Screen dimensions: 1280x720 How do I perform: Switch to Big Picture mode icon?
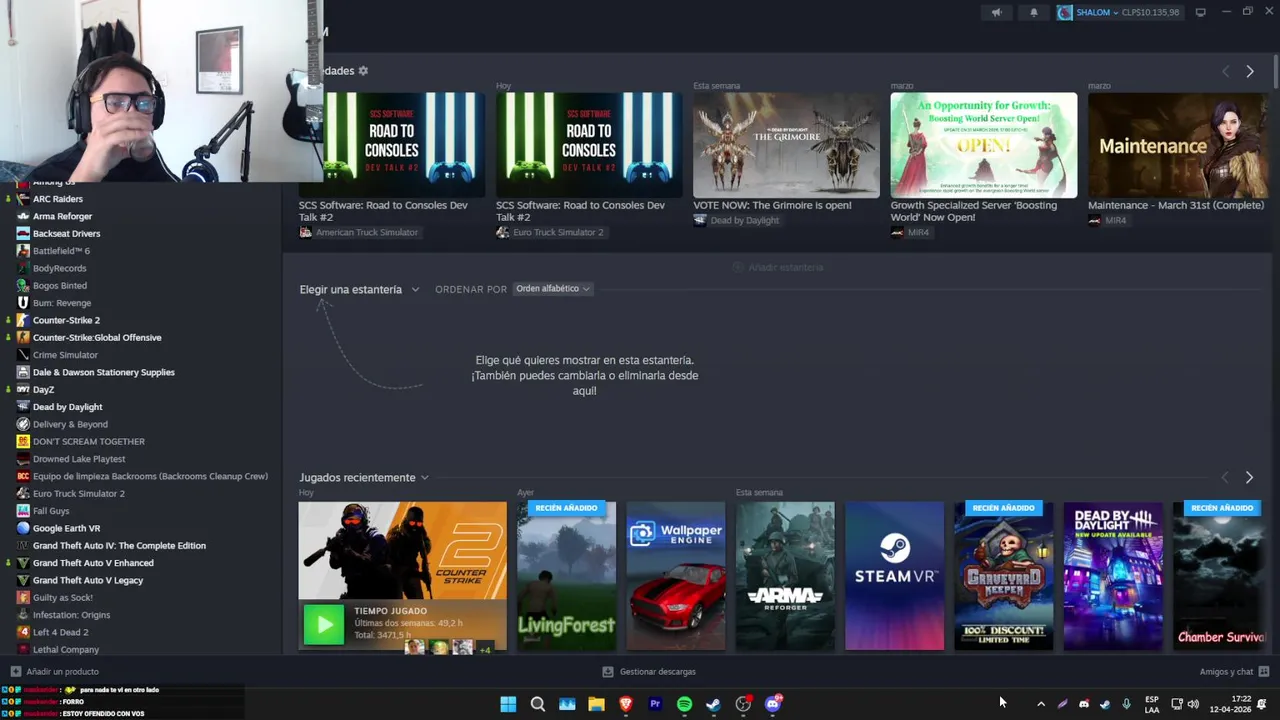(1200, 13)
